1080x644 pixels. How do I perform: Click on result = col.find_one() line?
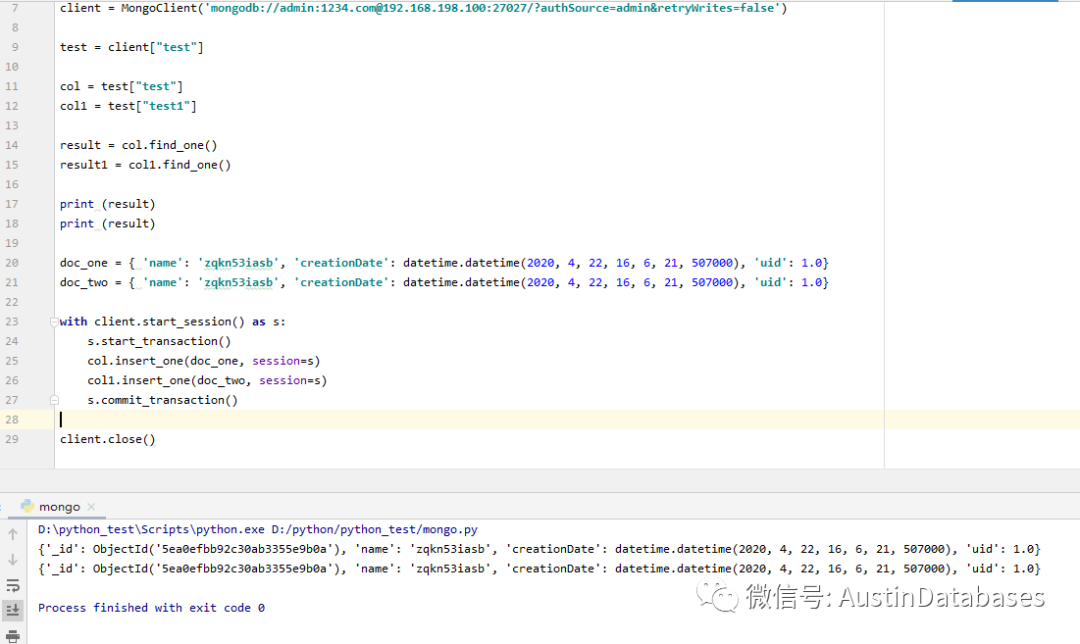tap(138, 145)
